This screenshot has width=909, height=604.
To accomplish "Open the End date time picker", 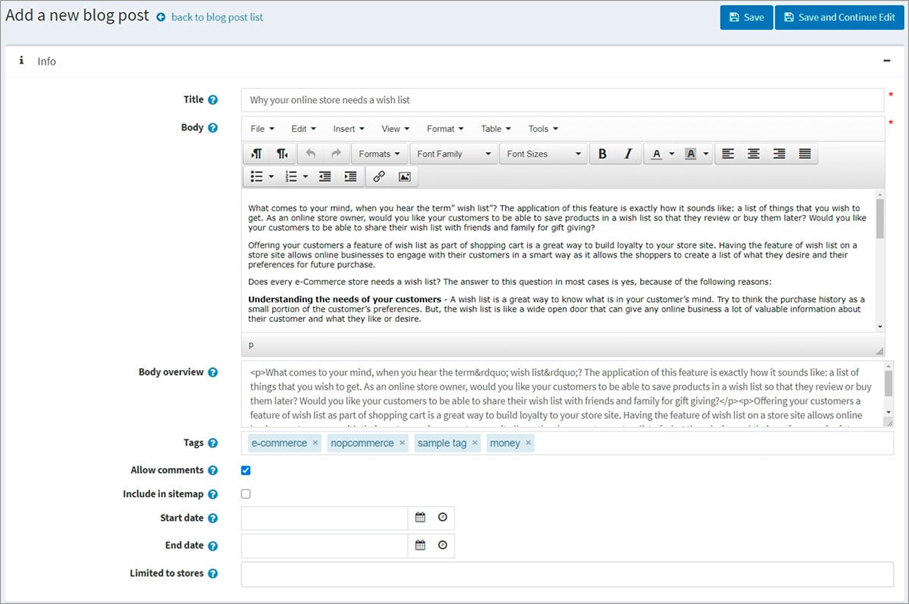I will pyautogui.click(x=442, y=545).
